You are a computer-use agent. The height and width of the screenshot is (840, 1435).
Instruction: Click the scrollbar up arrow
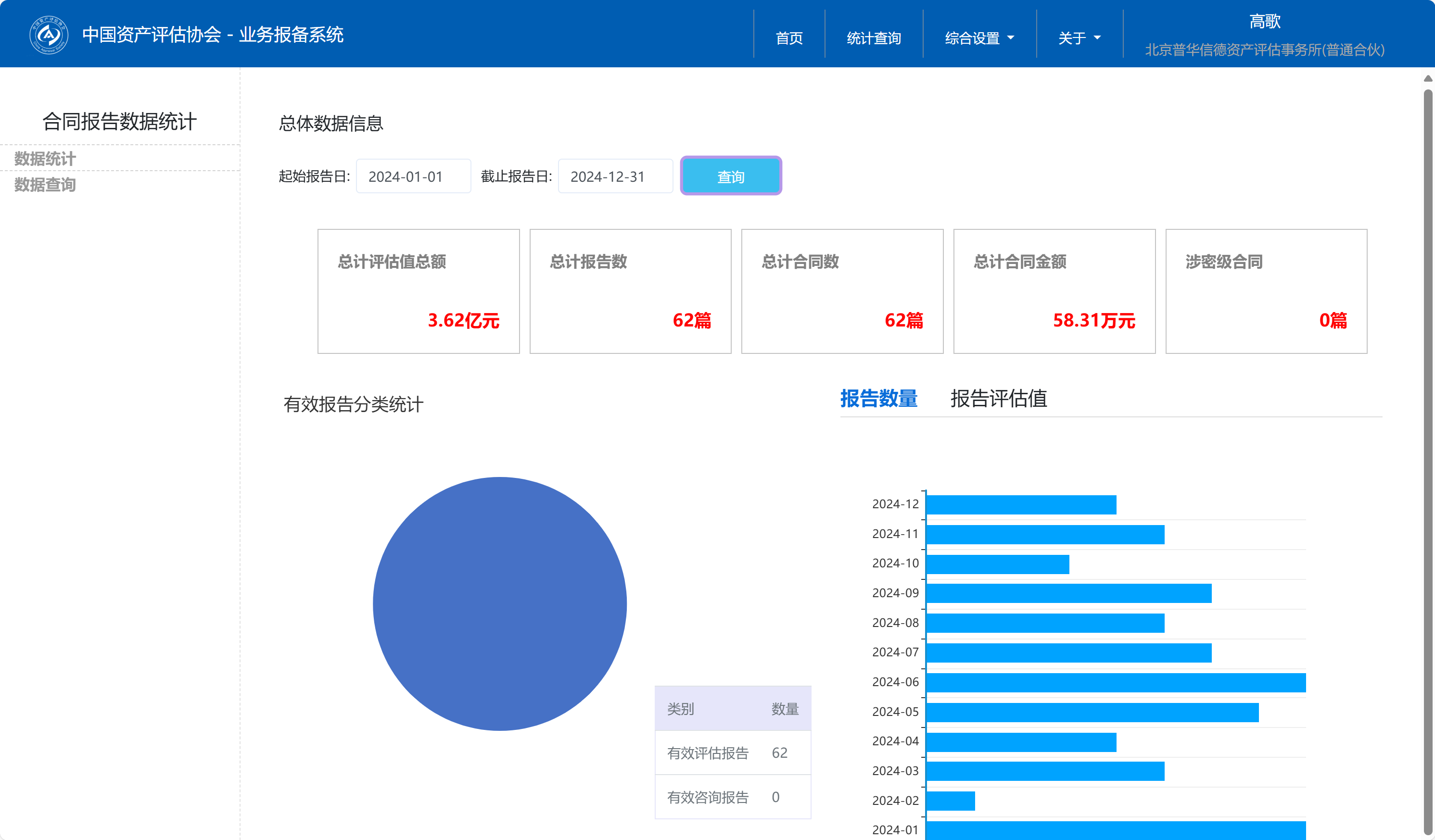[1428, 78]
